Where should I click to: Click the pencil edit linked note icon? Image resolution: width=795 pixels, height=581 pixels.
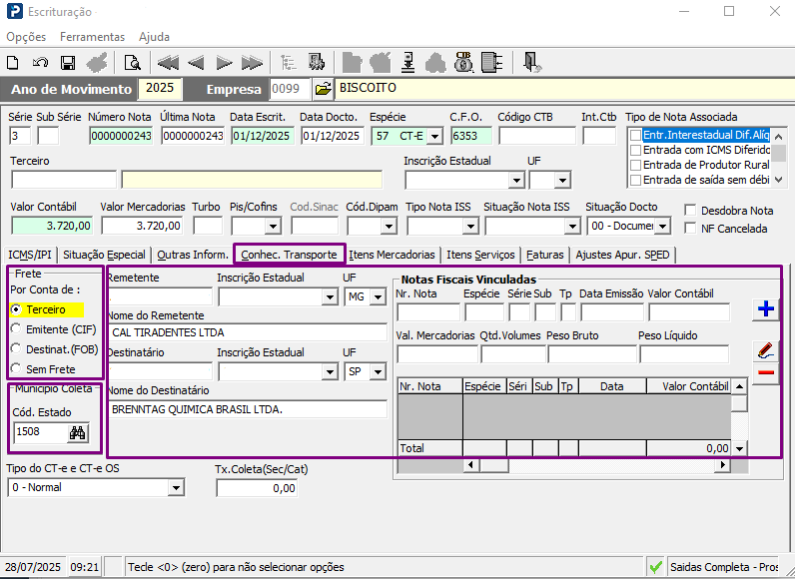coord(766,350)
